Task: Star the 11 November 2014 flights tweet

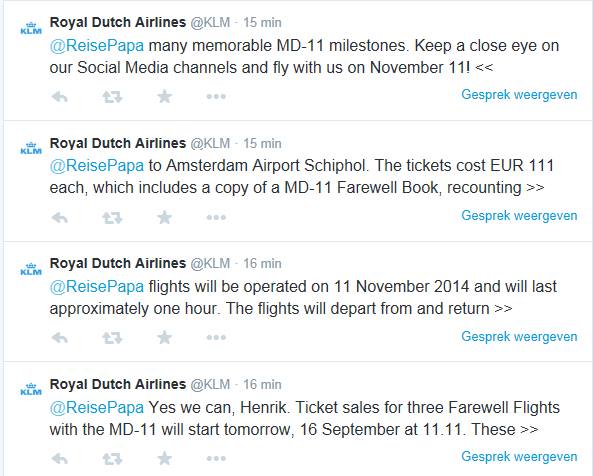Action: click(x=165, y=337)
